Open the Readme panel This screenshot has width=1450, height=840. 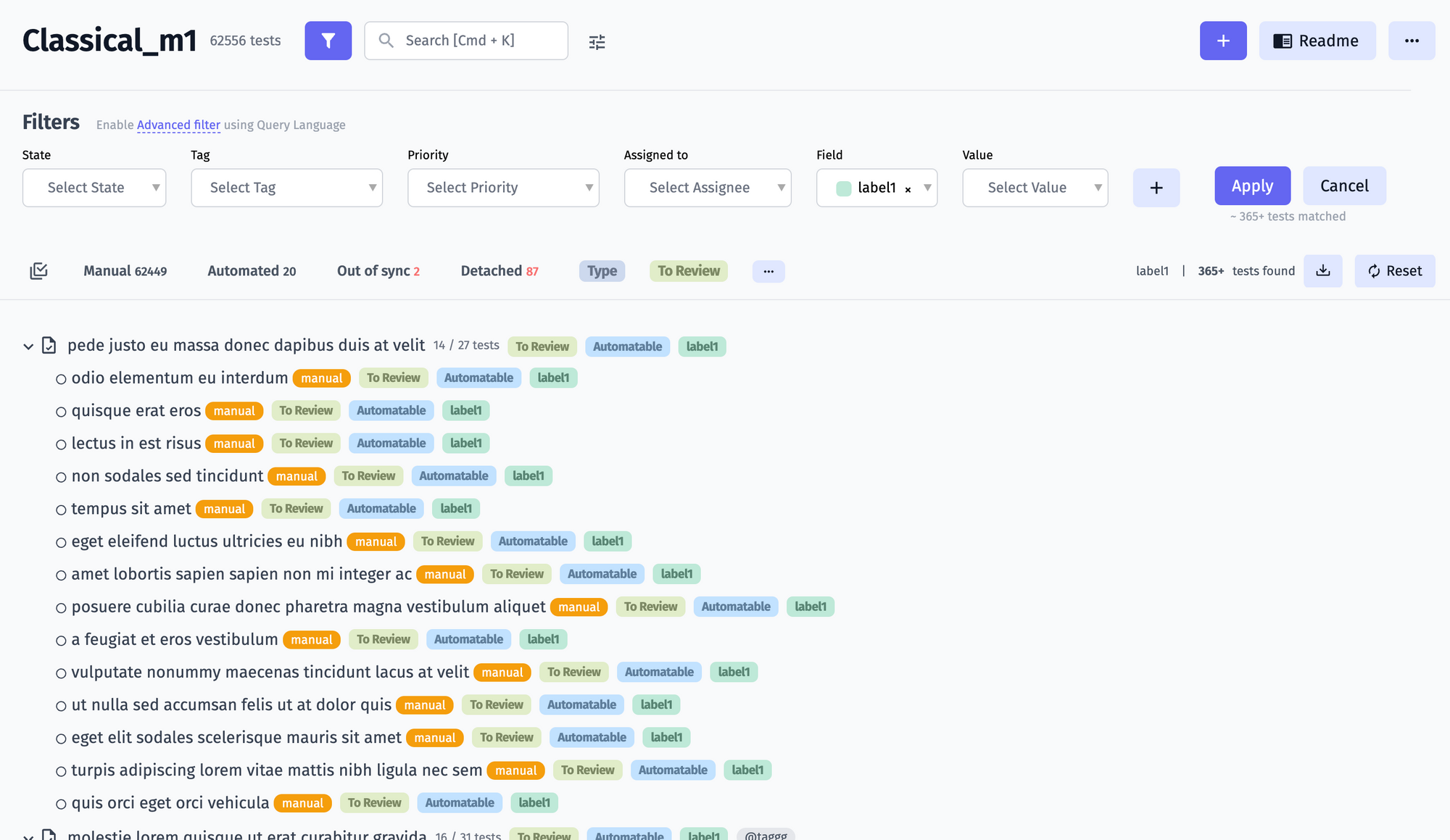pyautogui.click(x=1317, y=41)
